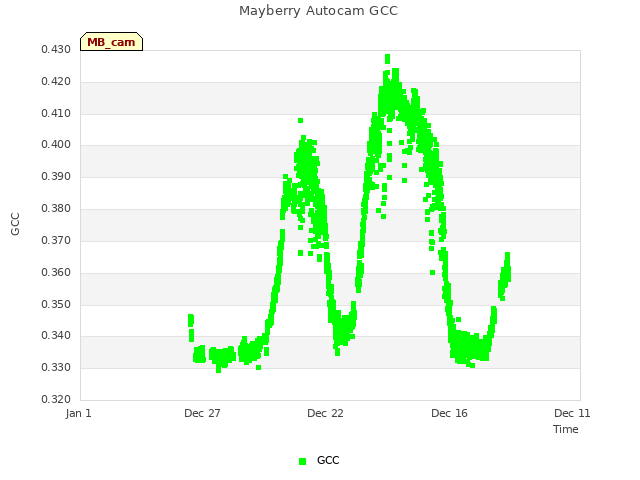
Task: Click the 0.330 y-axis value
Action: point(56,367)
